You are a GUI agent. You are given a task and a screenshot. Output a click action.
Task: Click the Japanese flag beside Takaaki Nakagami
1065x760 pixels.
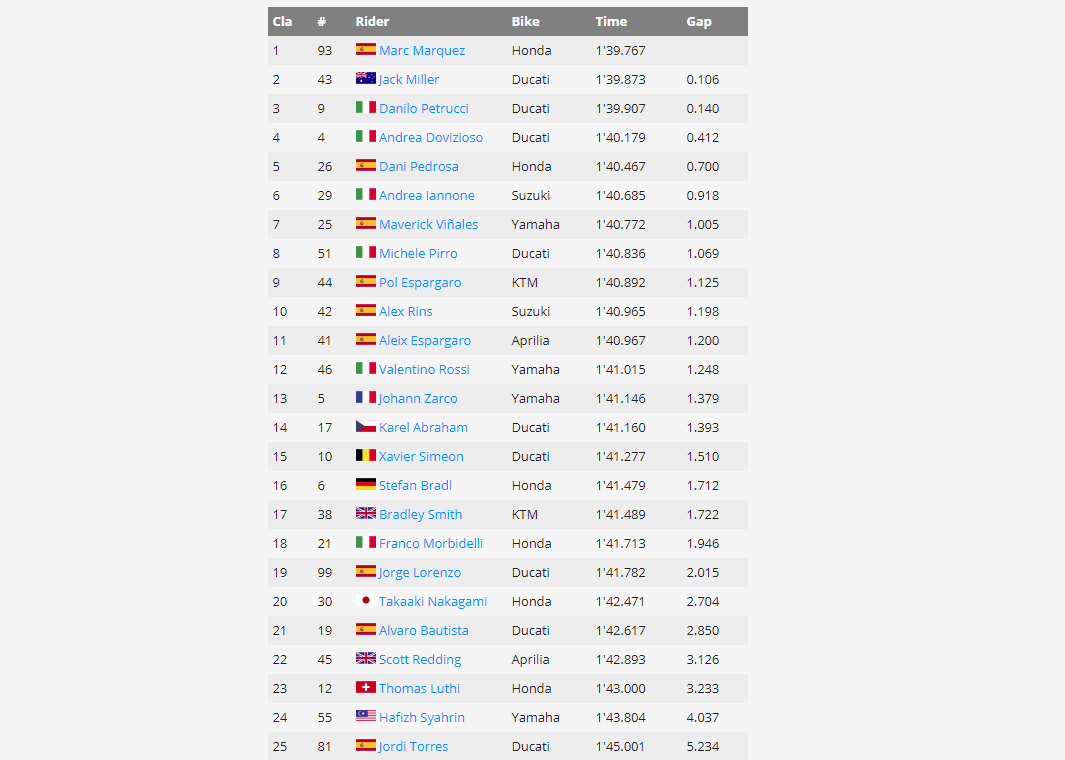pos(365,600)
